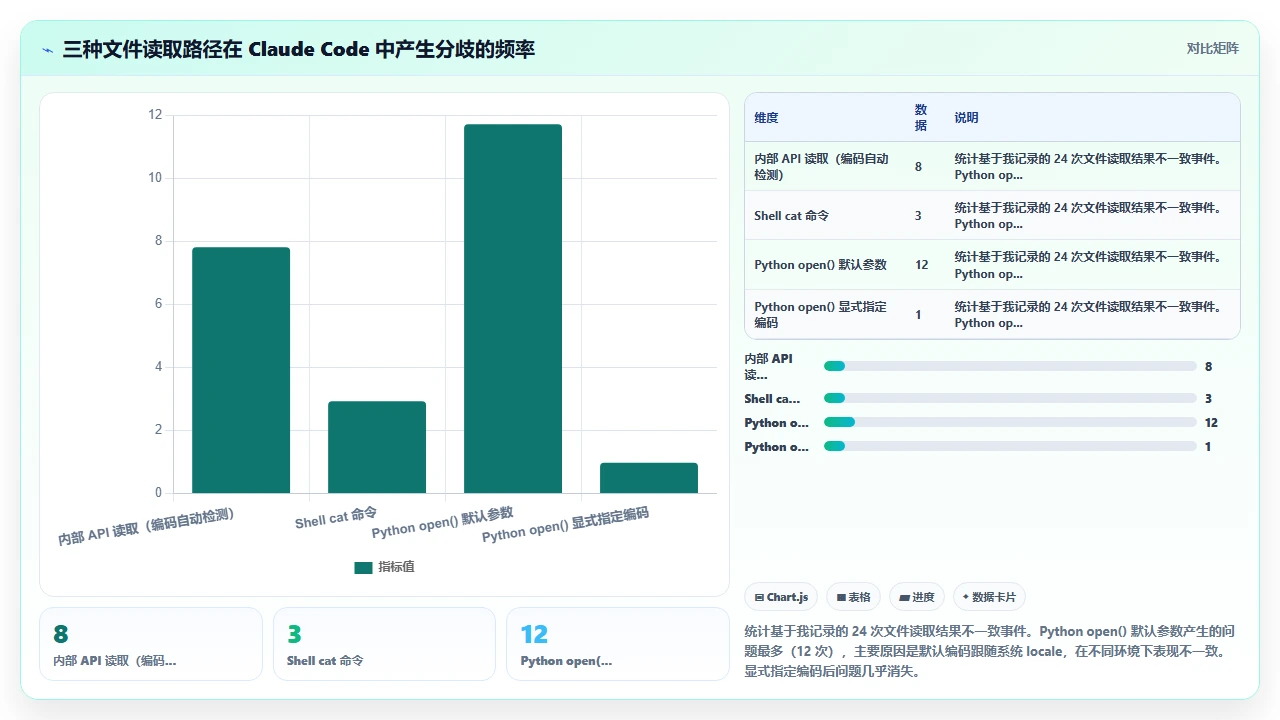1280x720 pixels.
Task: Select the Python open() 默认参数 table cell
Action: tap(824, 265)
